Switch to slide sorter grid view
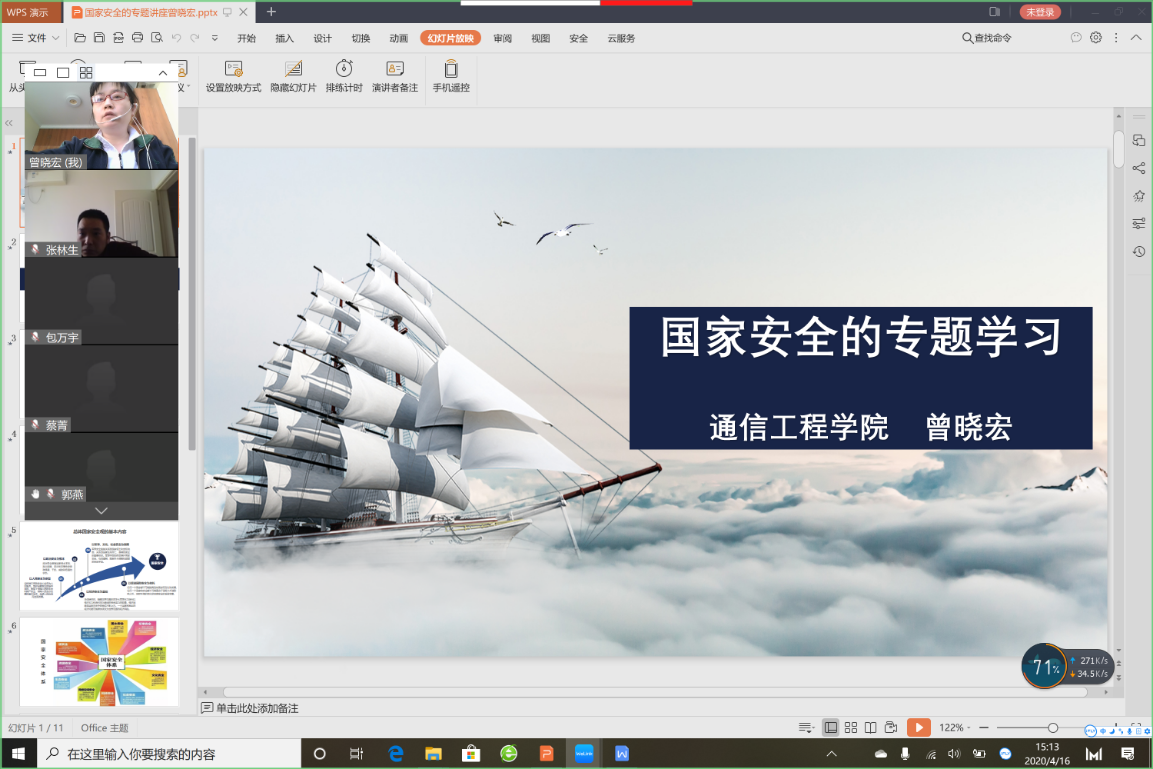Image resolution: width=1153 pixels, height=769 pixels. 851,728
